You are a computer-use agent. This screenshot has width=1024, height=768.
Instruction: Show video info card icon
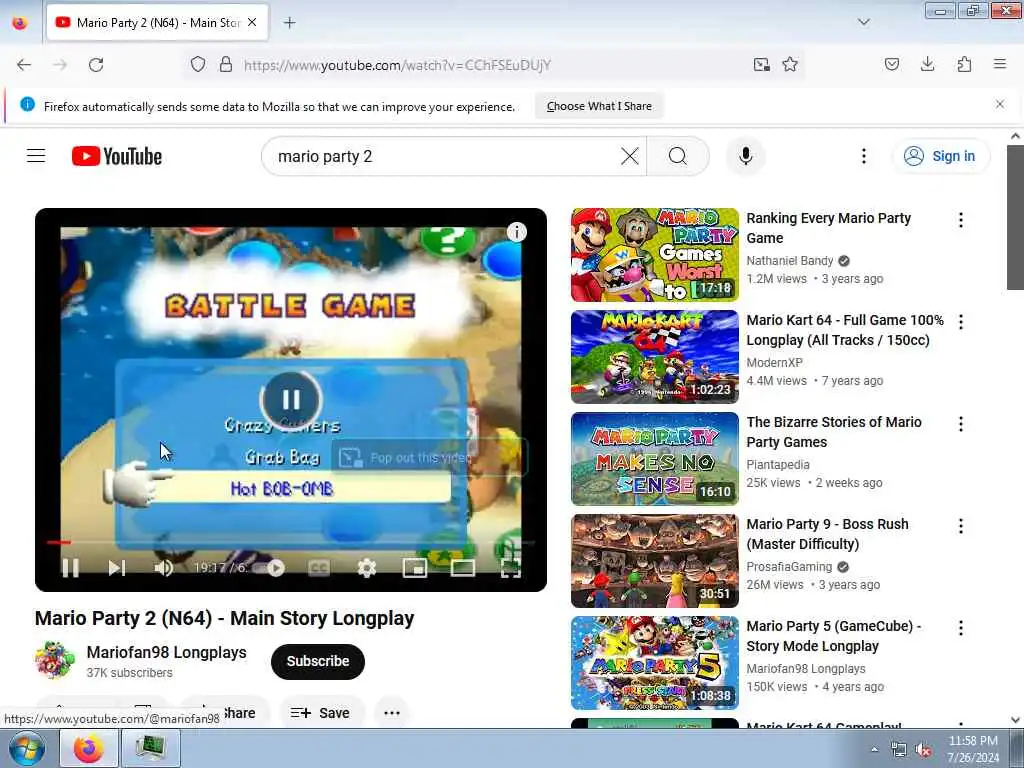pos(517,232)
